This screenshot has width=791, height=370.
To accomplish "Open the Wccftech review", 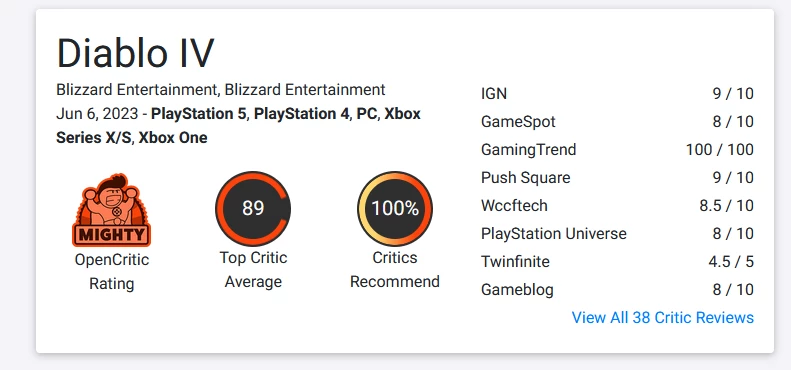I will (617, 206).
